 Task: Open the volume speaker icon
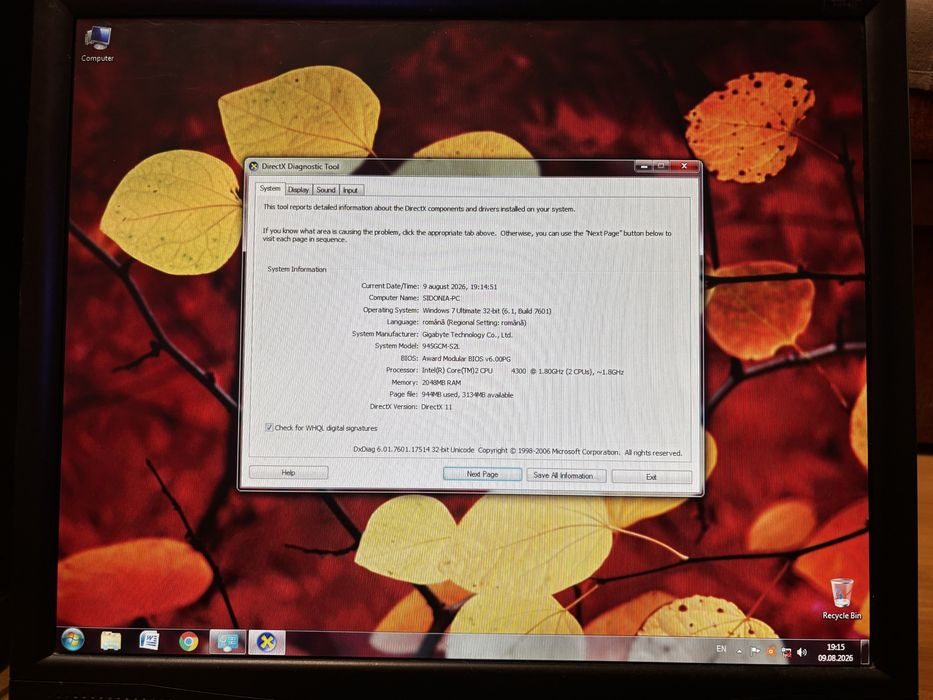pos(802,652)
